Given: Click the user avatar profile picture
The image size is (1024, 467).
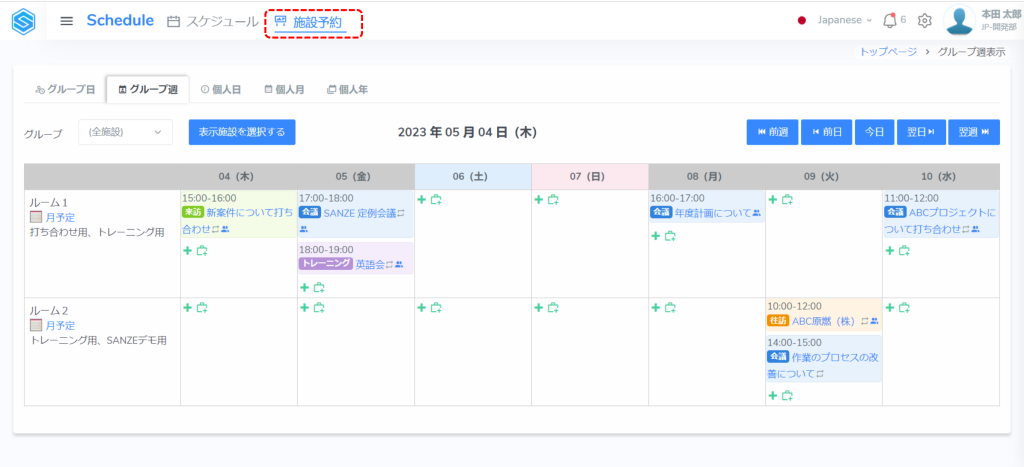Looking at the screenshot, I should [960, 21].
